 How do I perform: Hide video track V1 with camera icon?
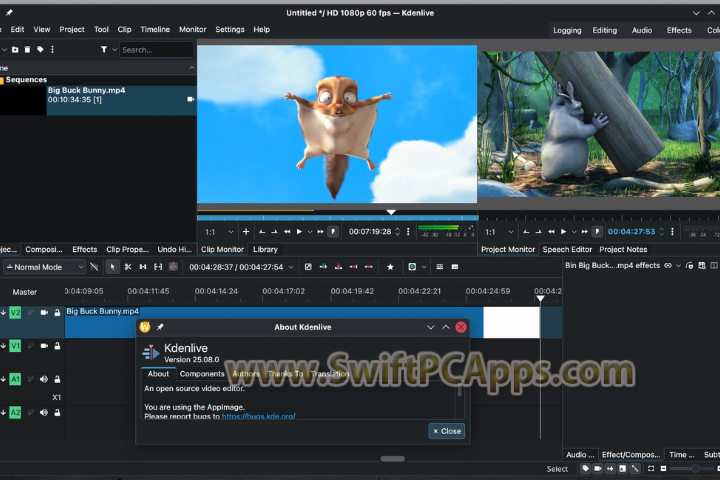tap(44, 346)
